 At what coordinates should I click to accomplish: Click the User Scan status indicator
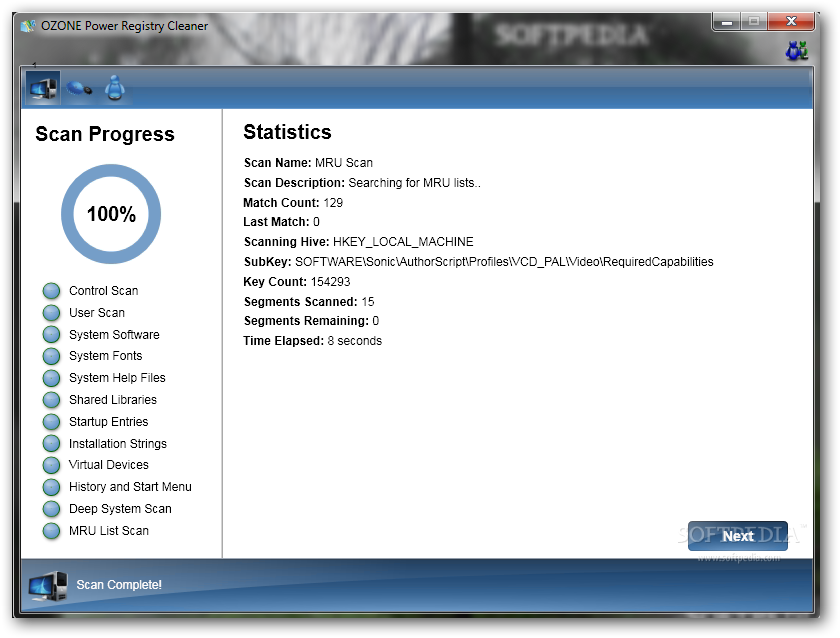51,313
